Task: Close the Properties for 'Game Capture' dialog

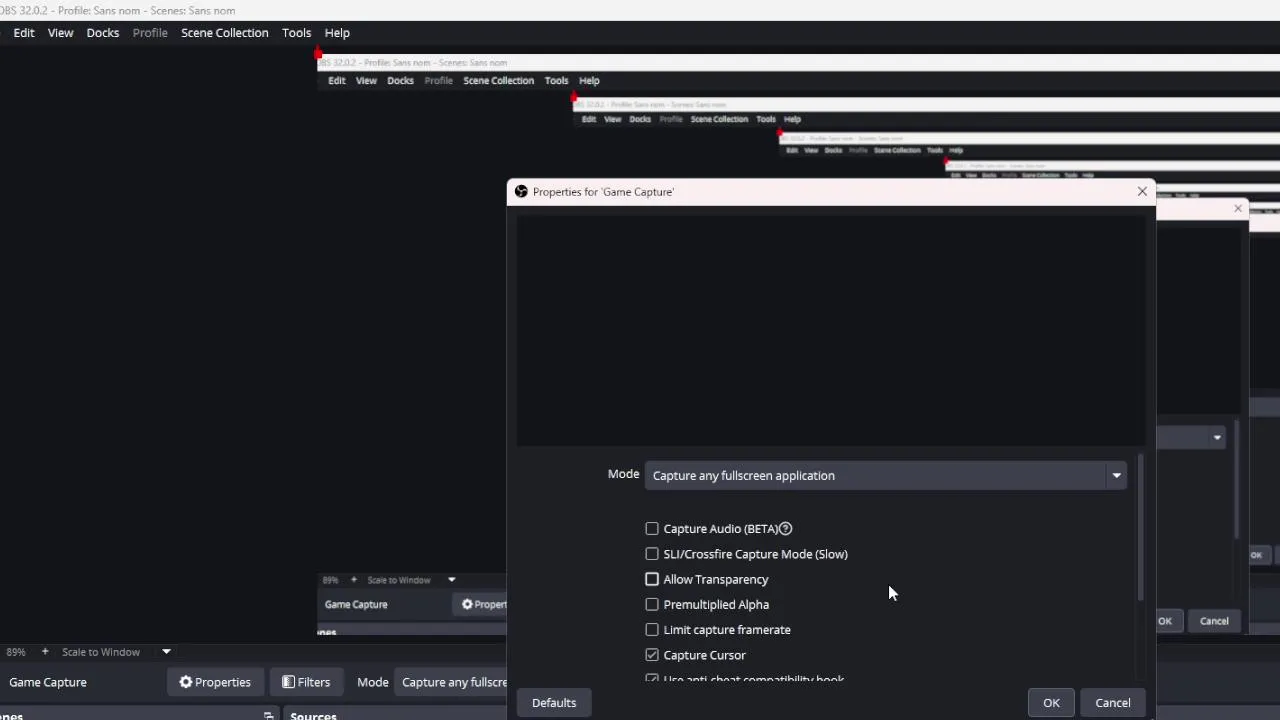Action: [x=1142, y=191]
